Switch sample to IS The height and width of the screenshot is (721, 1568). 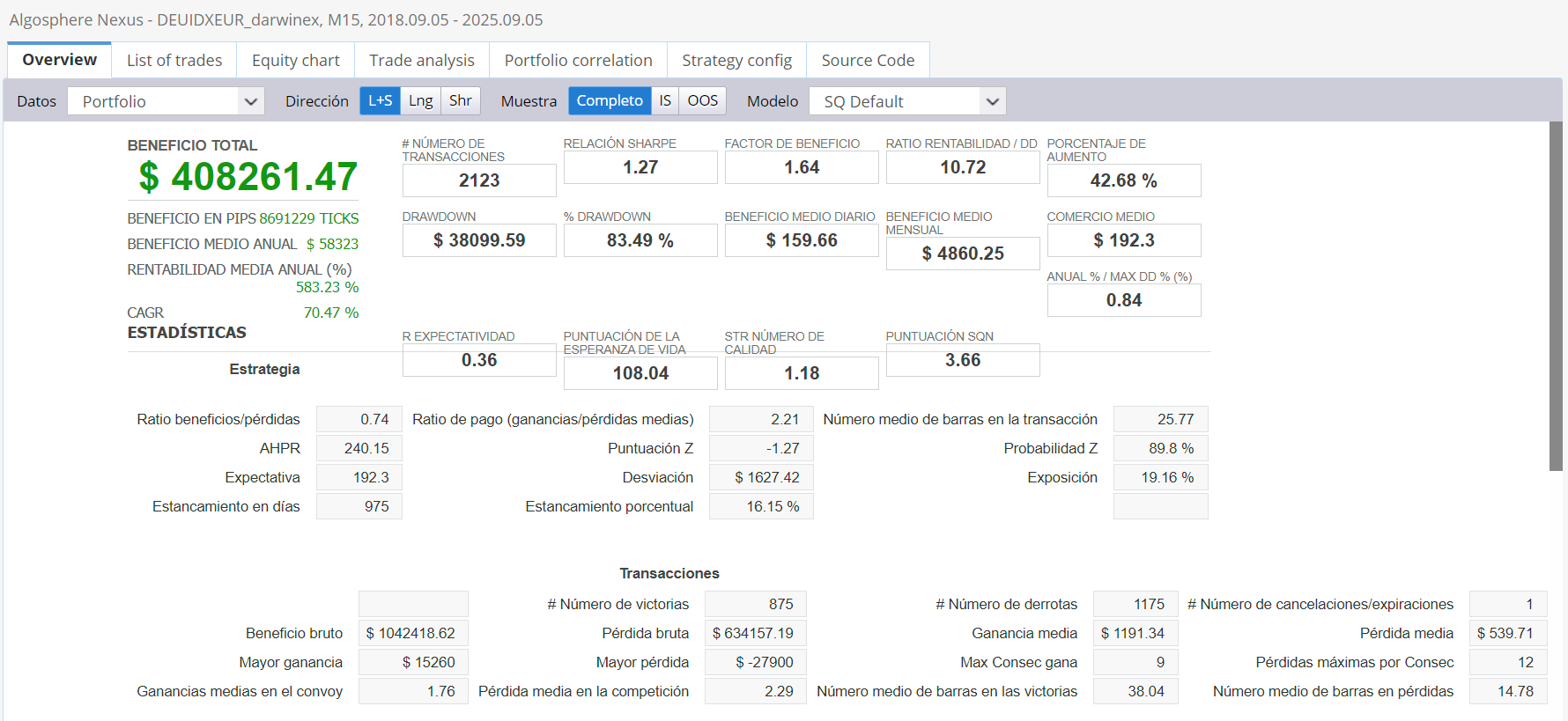665,100
